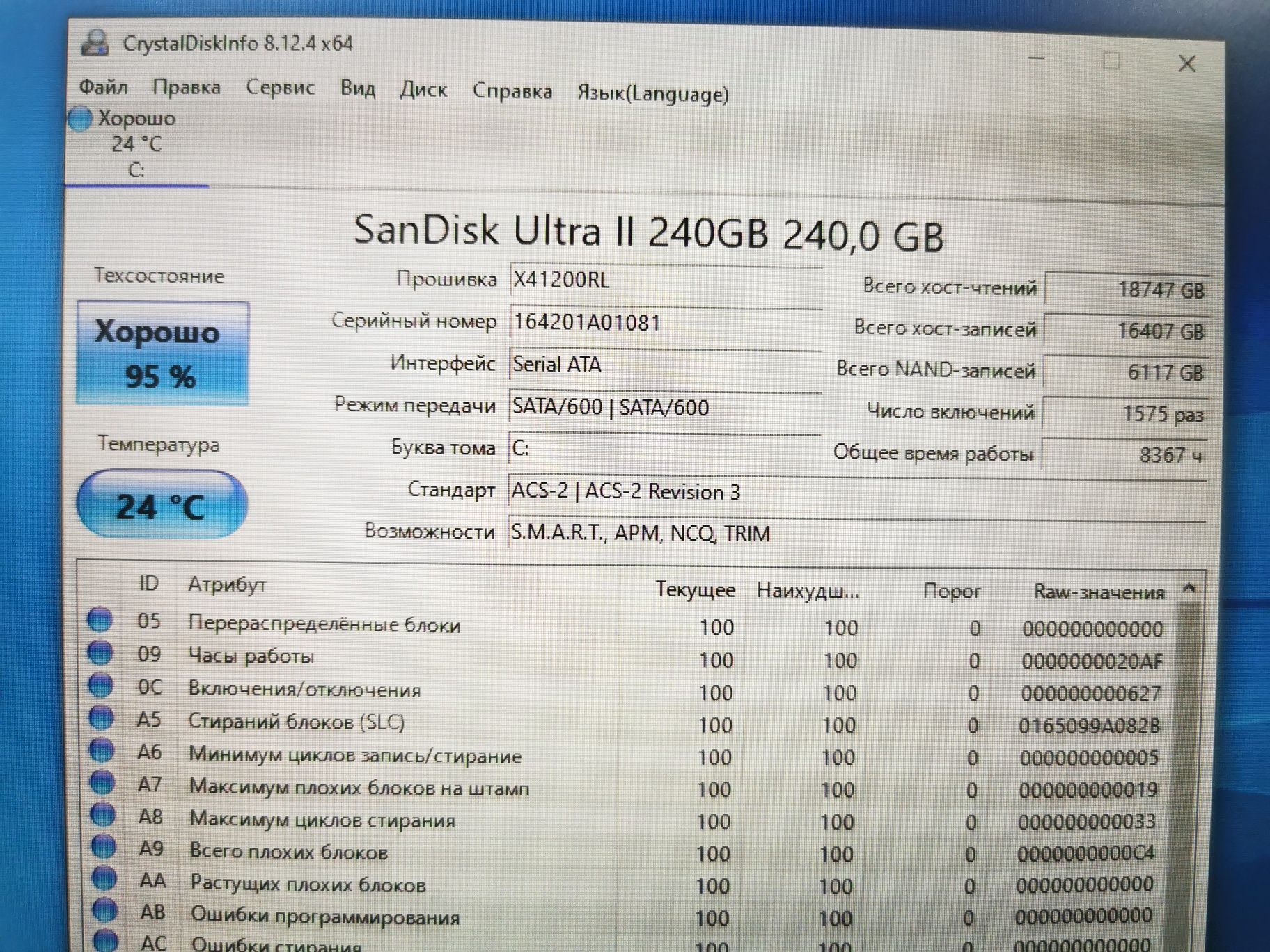
Task: Click the interface field Serial ATA
Action: (665, 365)
